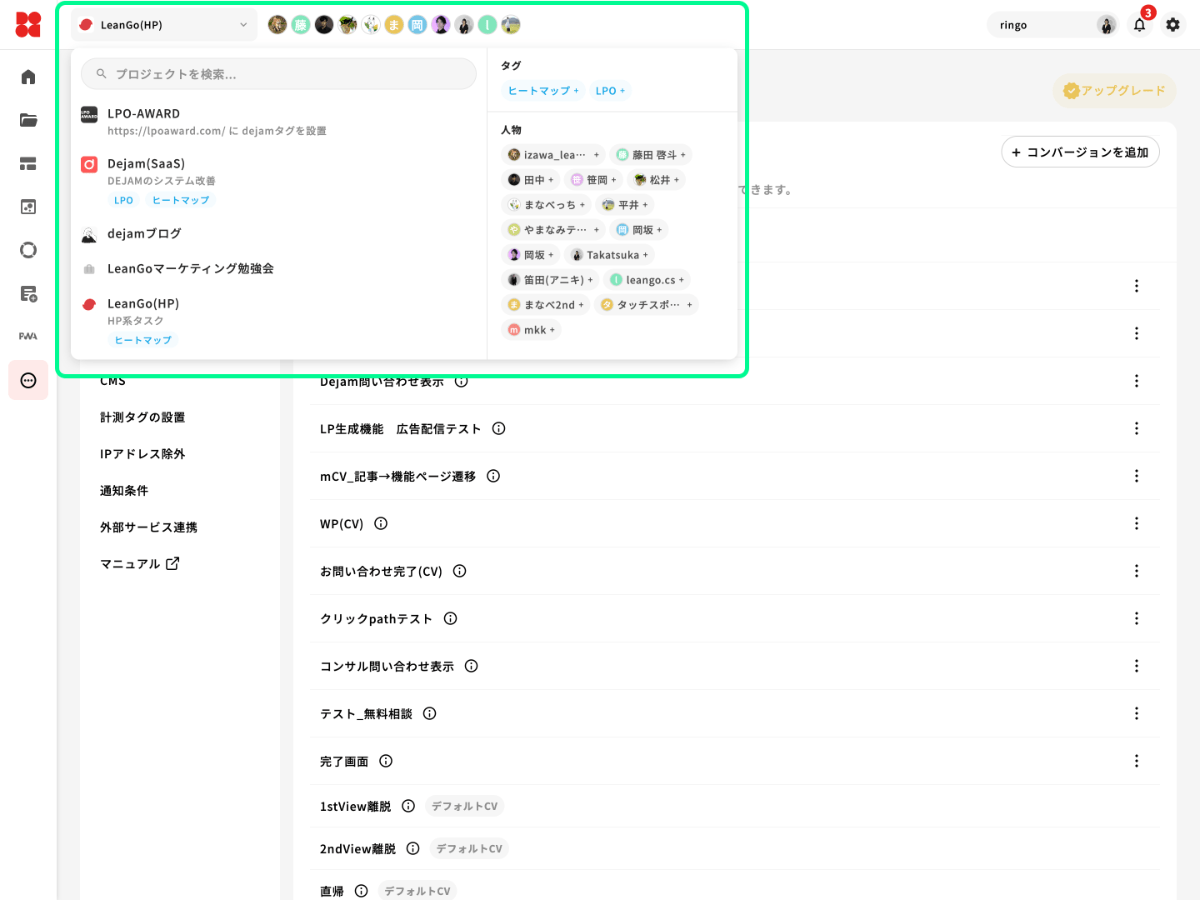The height and width of the screenshot is (900, 1200).
Task: Add person filter 田中
Action: click(x=530, y=180)
